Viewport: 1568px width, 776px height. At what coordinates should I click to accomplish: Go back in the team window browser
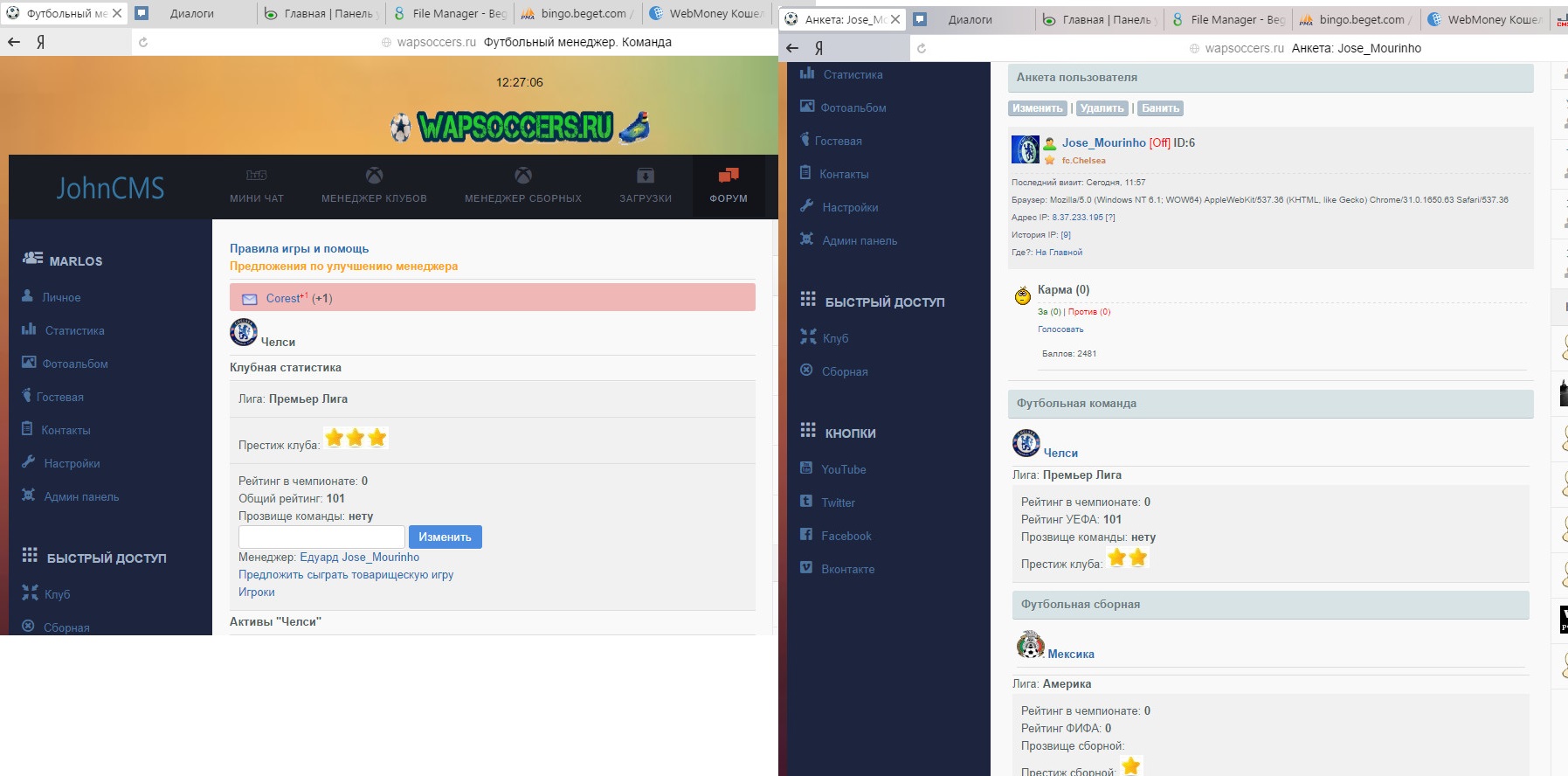14,42
